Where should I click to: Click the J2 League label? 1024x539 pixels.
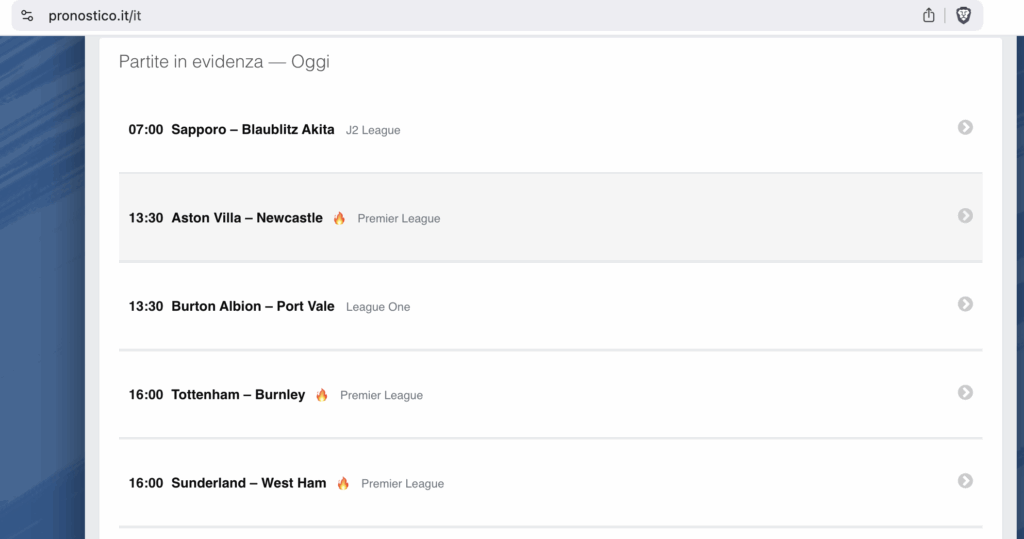pyautogui.click(x=373, y=130)
